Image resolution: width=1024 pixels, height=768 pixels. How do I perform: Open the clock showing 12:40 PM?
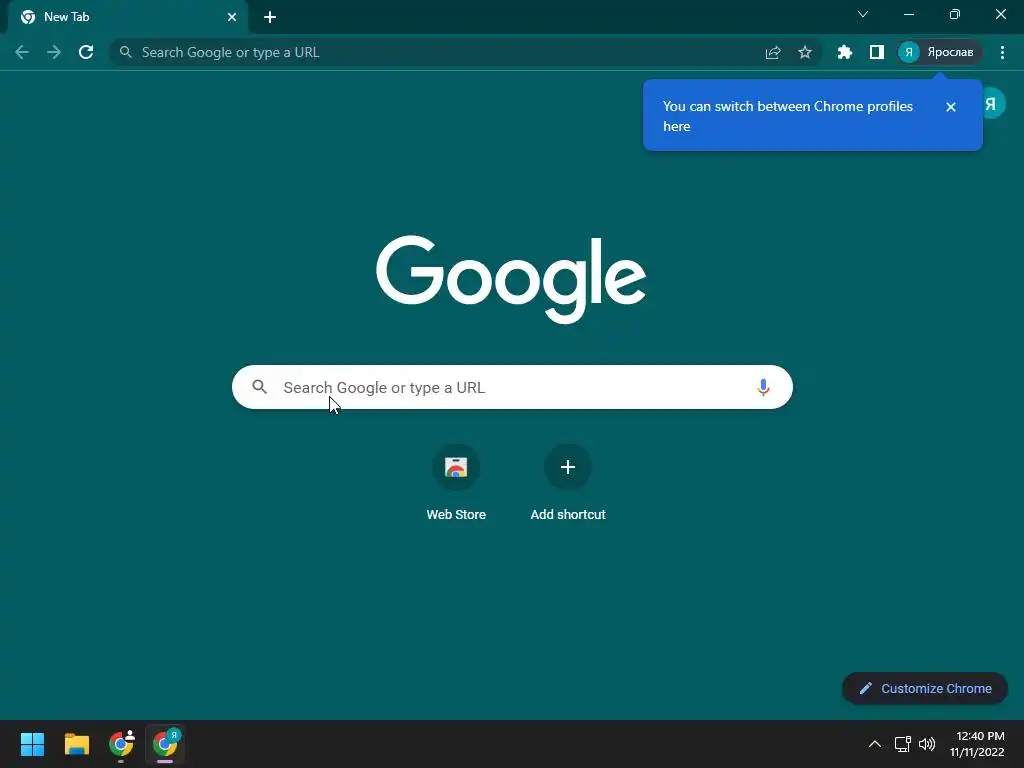pyautogui.click(x=977, y=744)
